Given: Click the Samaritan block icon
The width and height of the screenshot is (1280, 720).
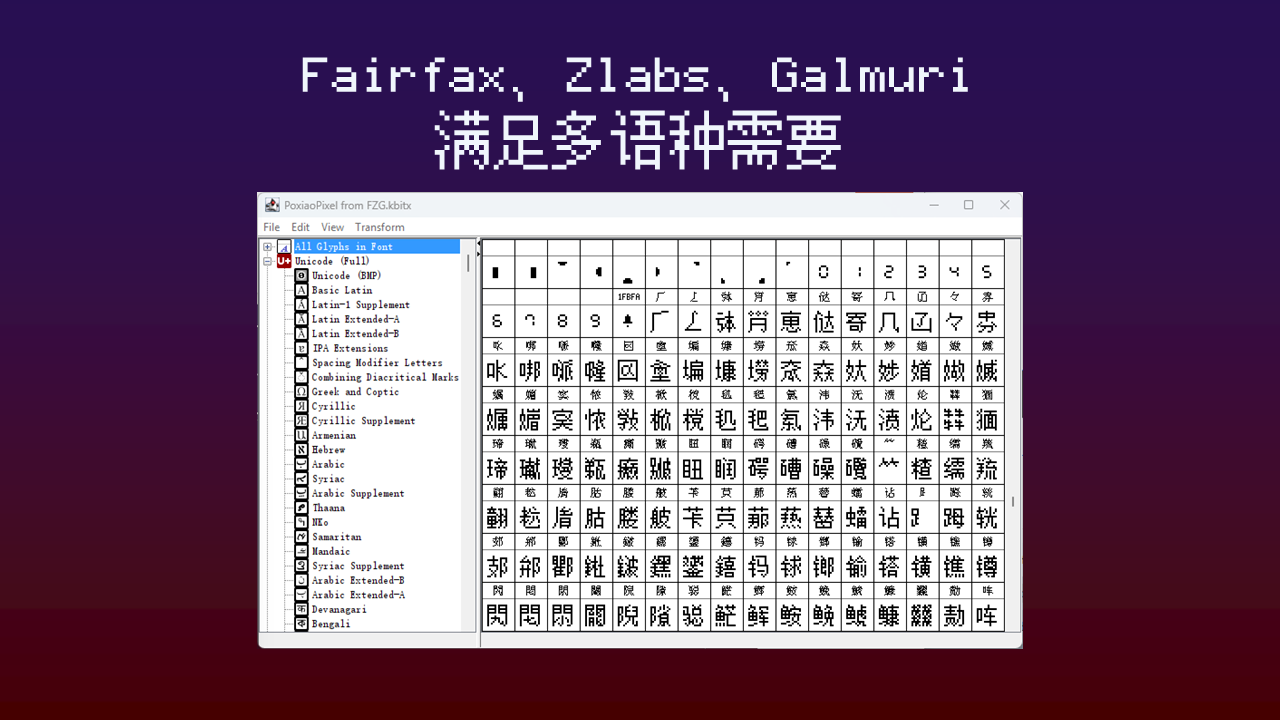Looking at the screenshot, I should click(x=301, y=537).
